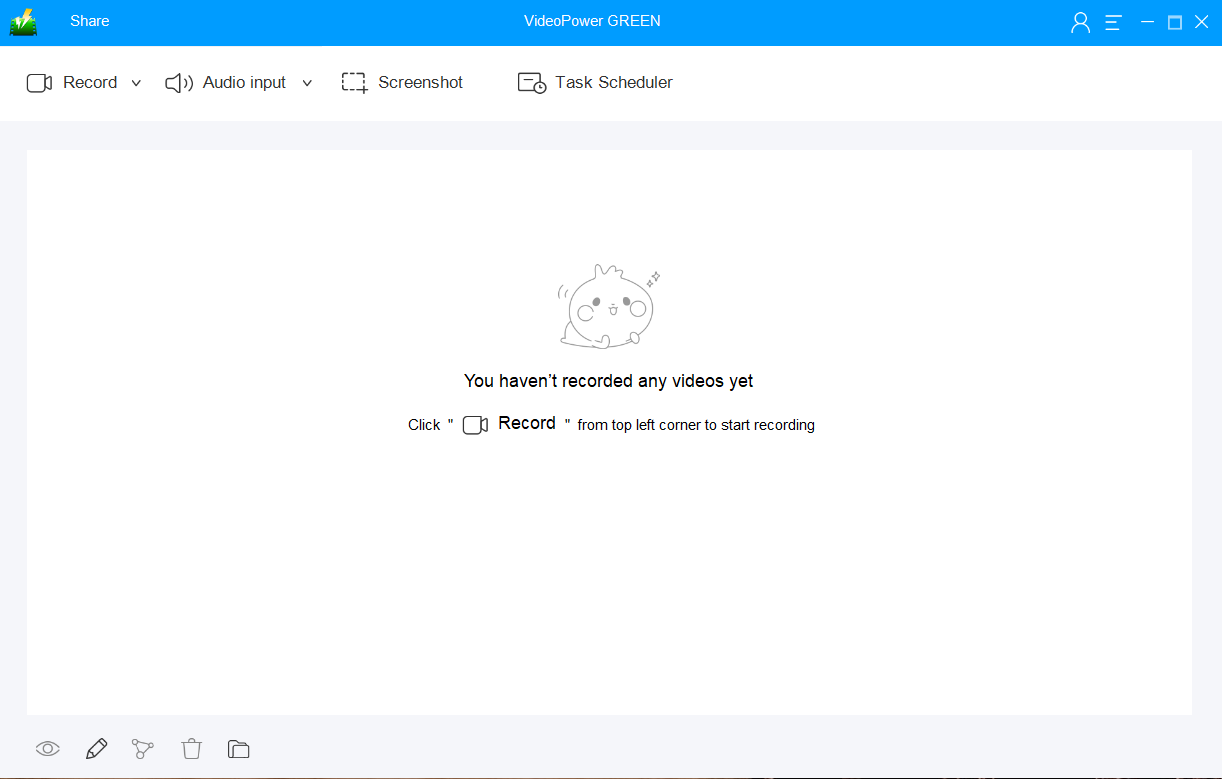This screenshot has width=1222, height=779.
Task: Open the user account profile icon
Action: click(1080, 23)
